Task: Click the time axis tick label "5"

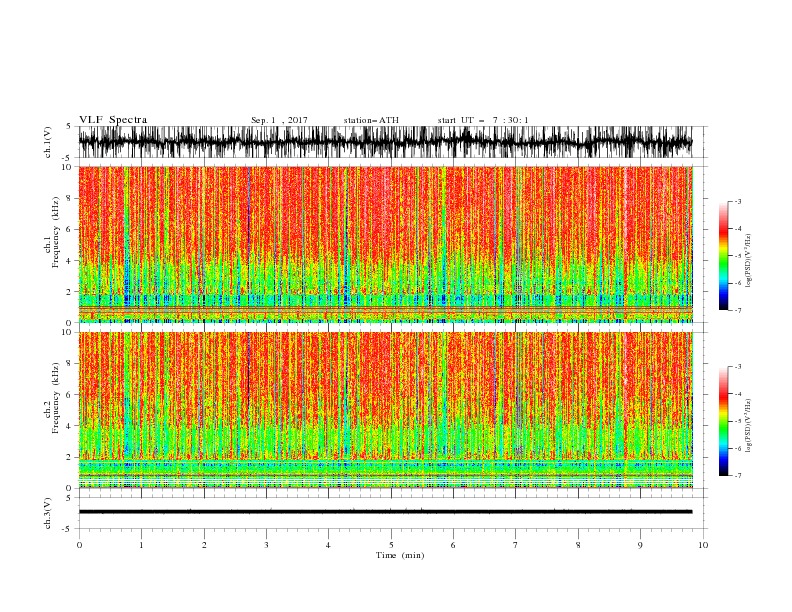Action: pyautogui.click(x=391, y=545)
